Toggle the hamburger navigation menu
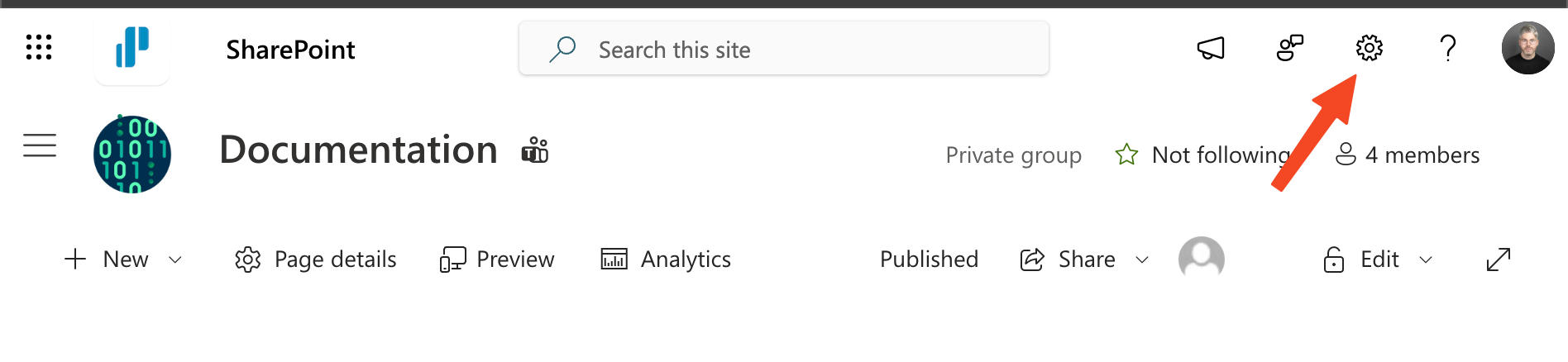1568x362 pixels. pos(40,145)
